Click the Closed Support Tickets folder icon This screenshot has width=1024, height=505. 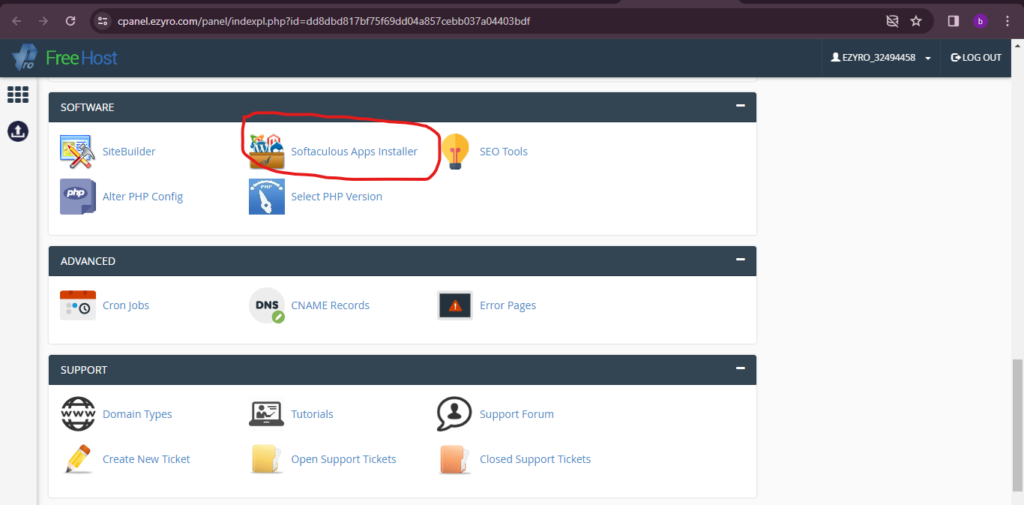pyautogui.click(x=455, y=459)
